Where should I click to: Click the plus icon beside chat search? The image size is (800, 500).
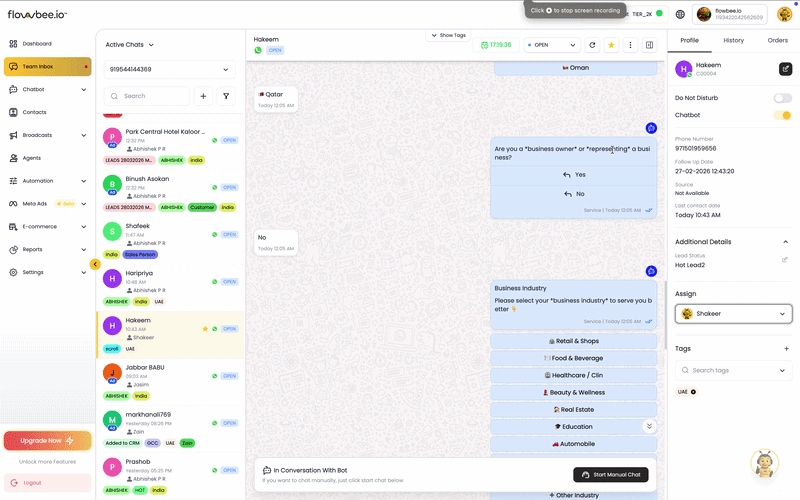click(203, 96)
